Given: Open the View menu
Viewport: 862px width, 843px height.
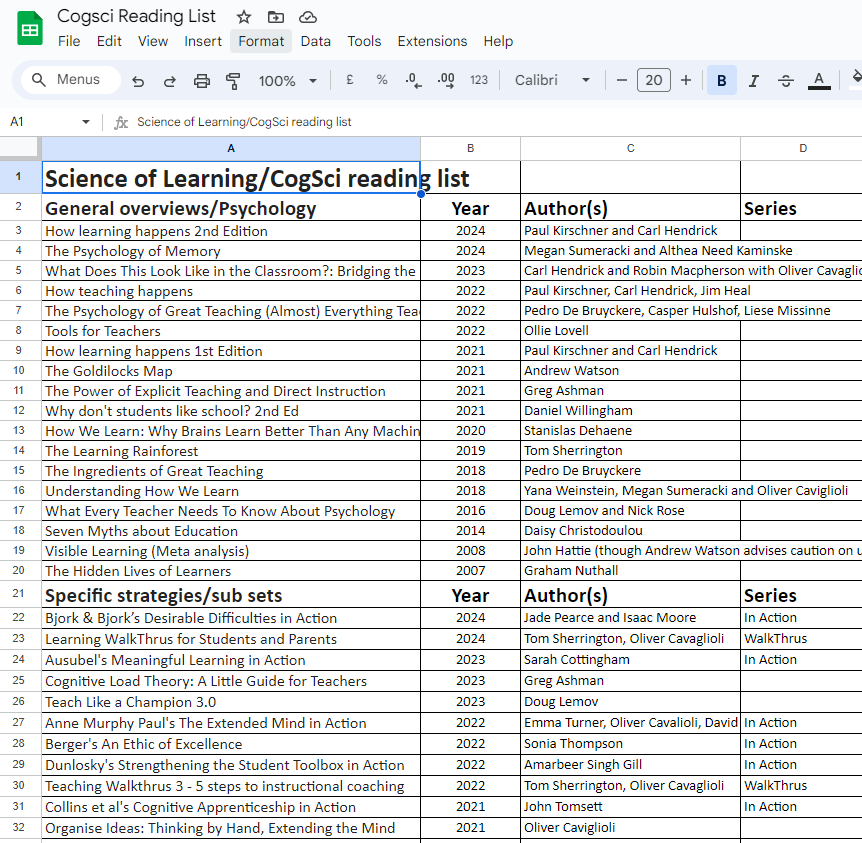Looking at the screenshot, I should tap(153, 41).
